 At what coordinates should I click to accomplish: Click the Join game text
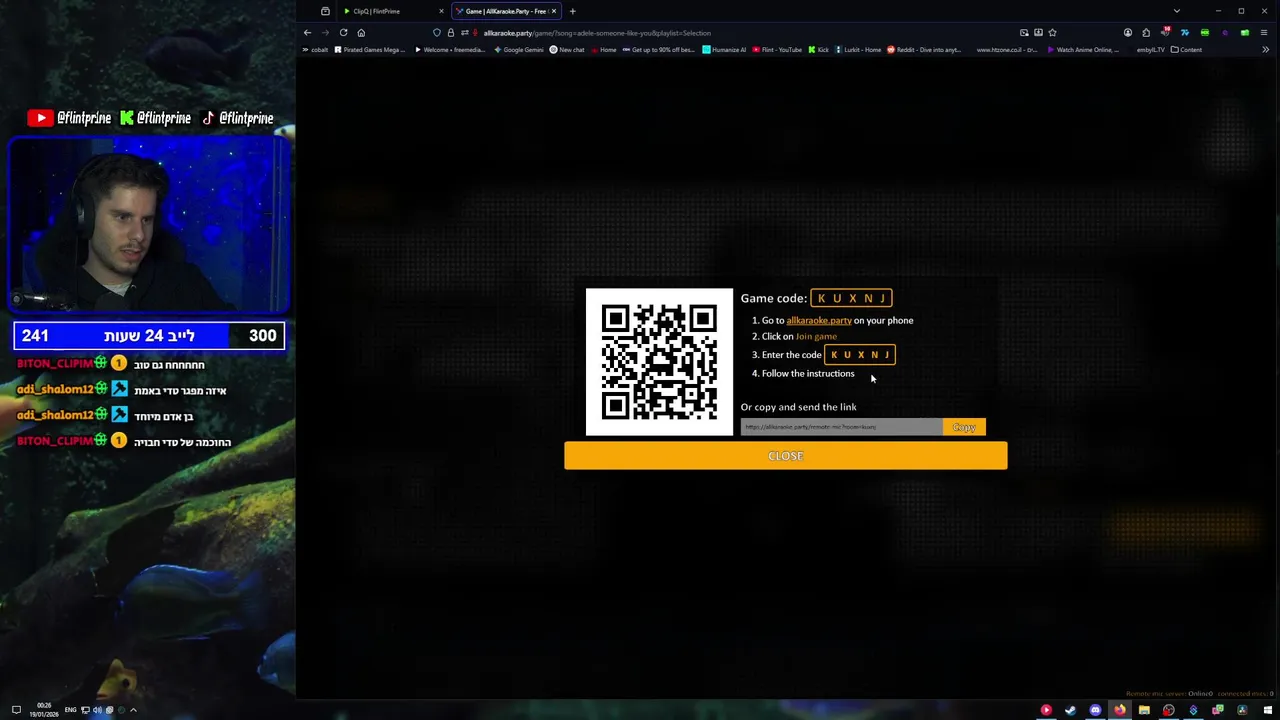pos(816,336)
